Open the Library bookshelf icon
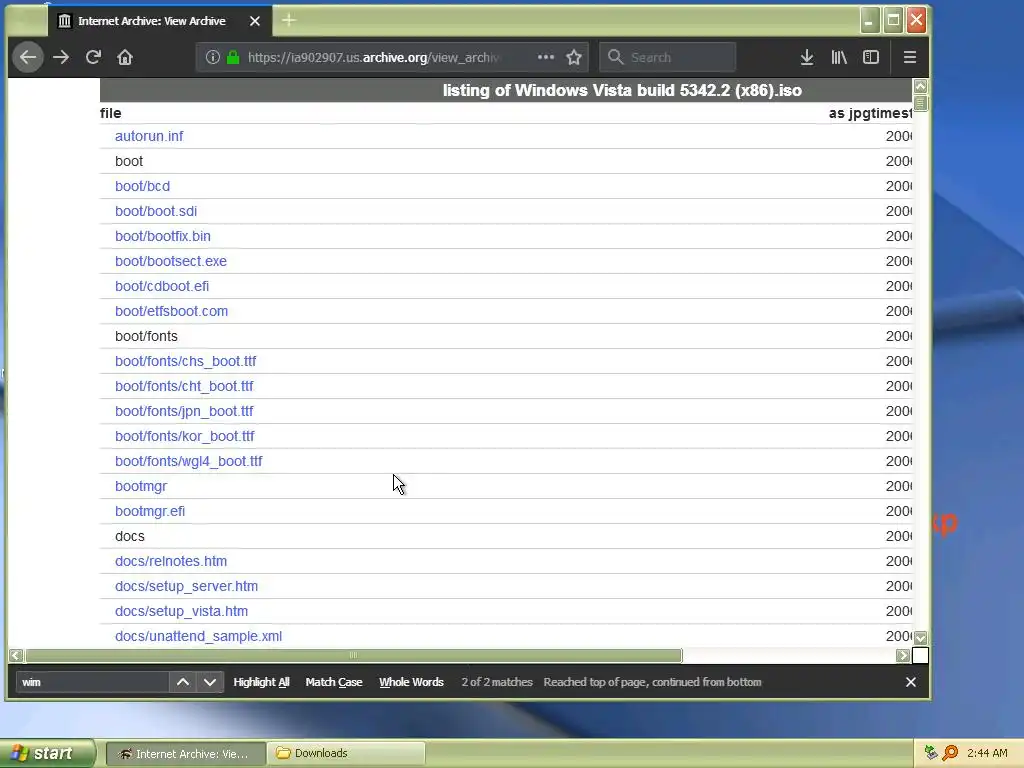The image size is (1024, 768). [x=839, y=57]
